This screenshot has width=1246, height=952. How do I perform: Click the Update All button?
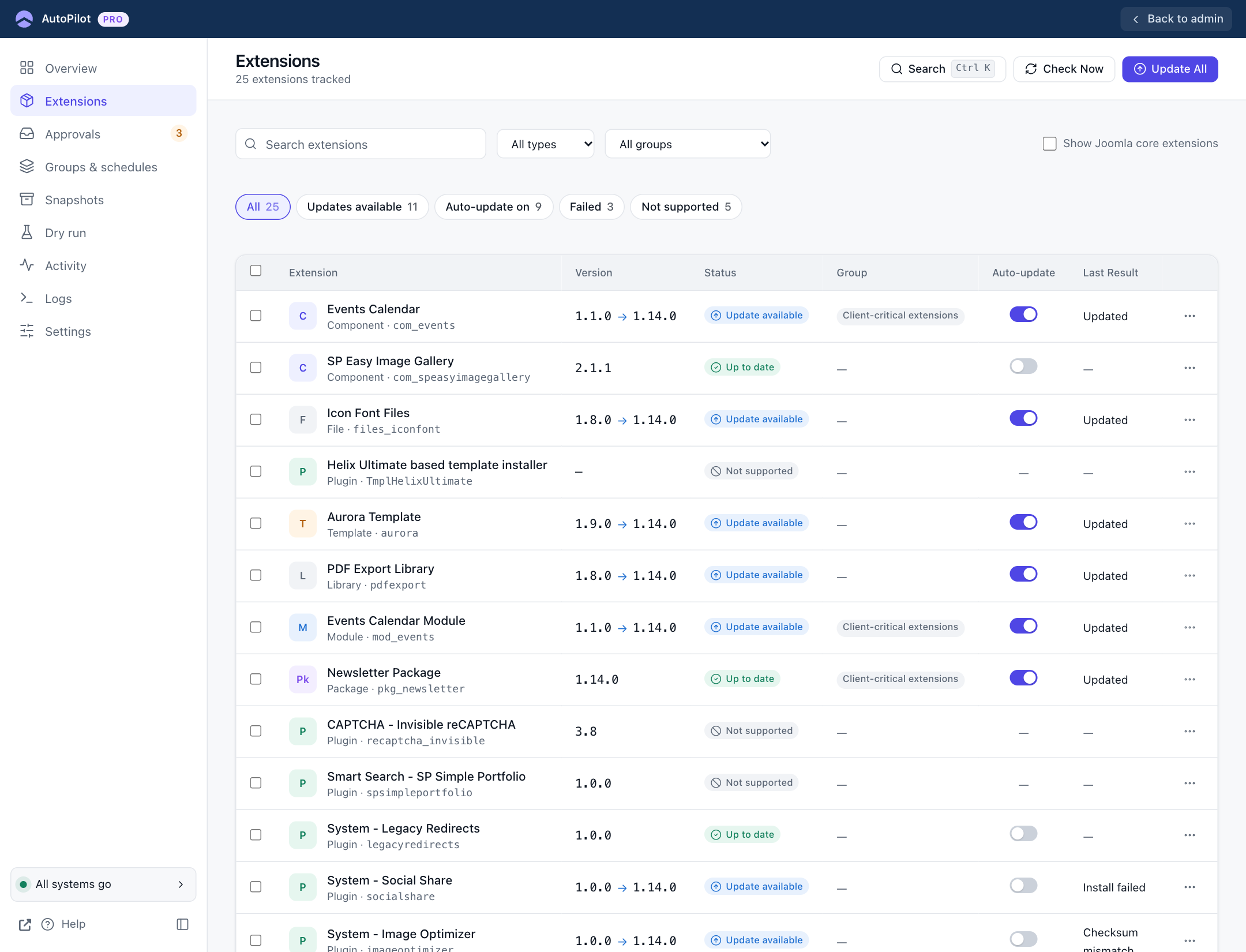pyautogui.click(x=1170, y=69)
